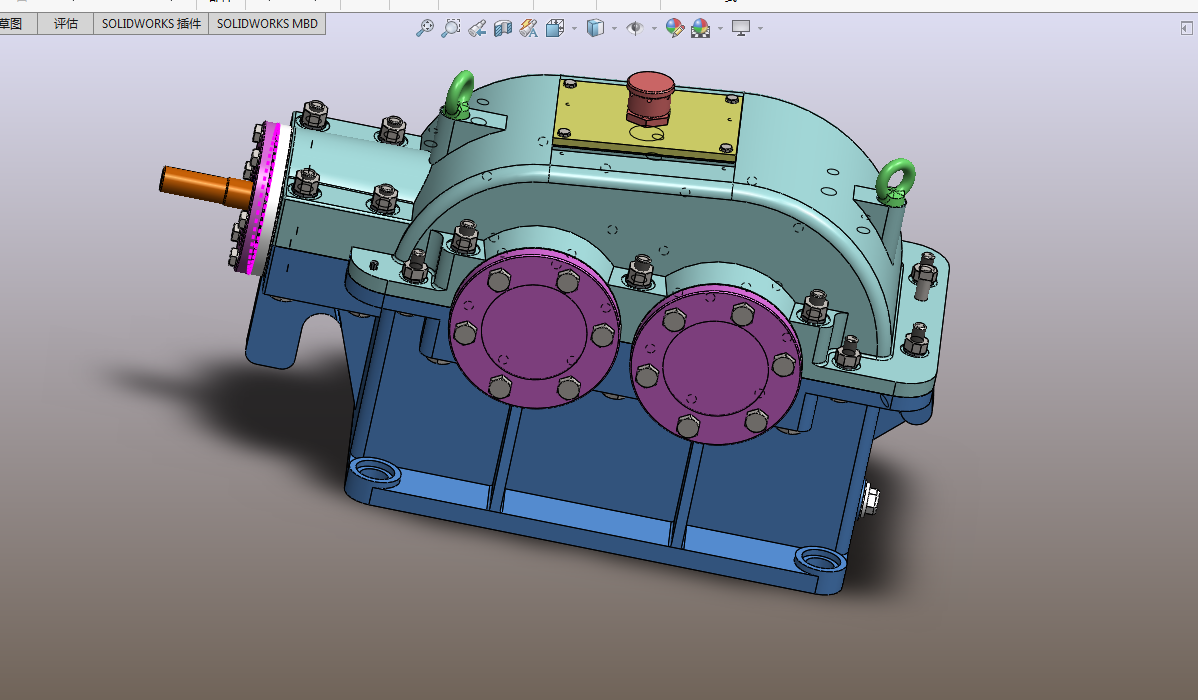Open the SOLIDWORKS 插件 tab
Viewport: 1198px width, 700px height.
click(151, 23)
